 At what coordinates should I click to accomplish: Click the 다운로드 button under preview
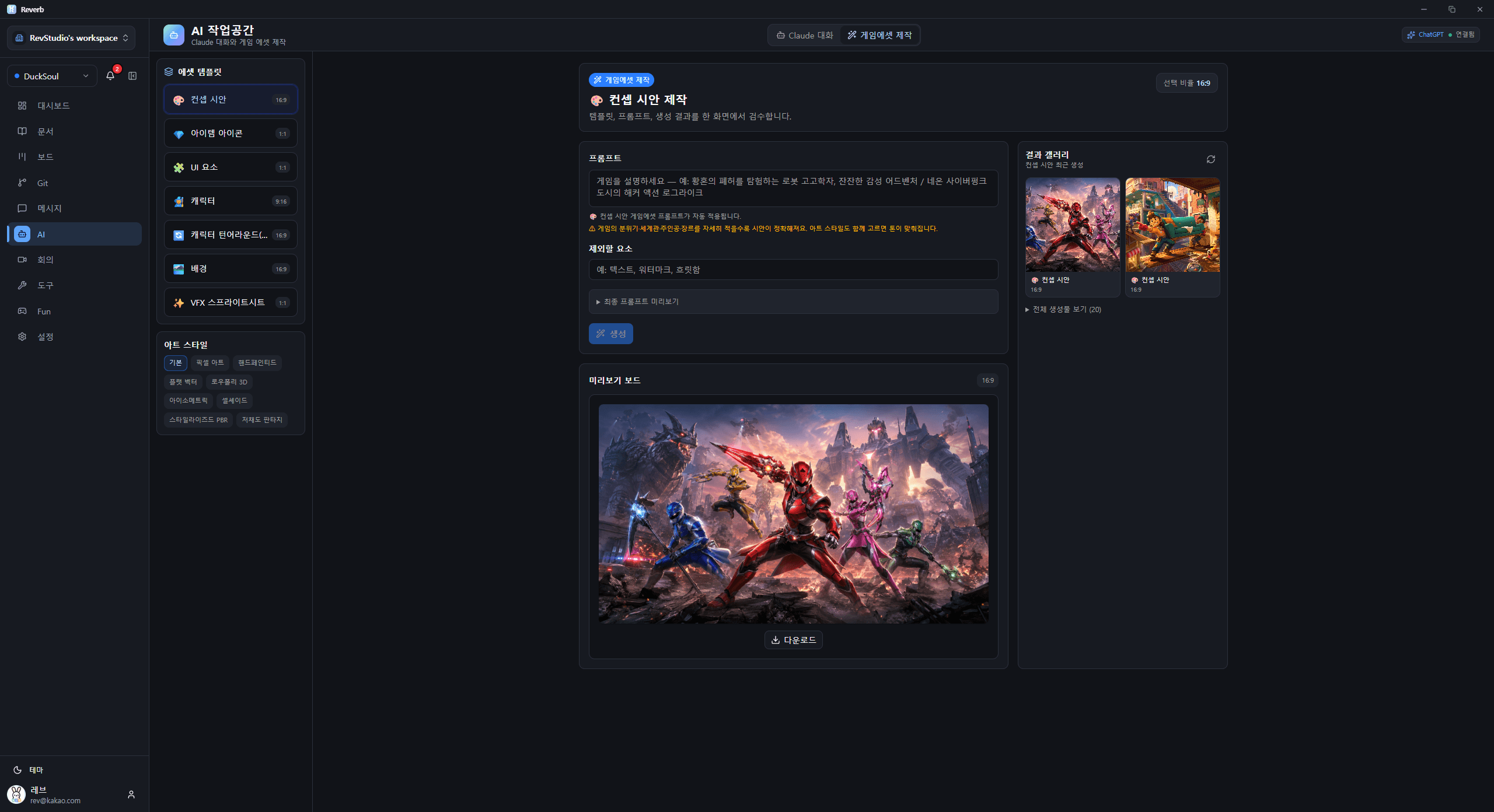pyautogui.click(x=794, y=640)
